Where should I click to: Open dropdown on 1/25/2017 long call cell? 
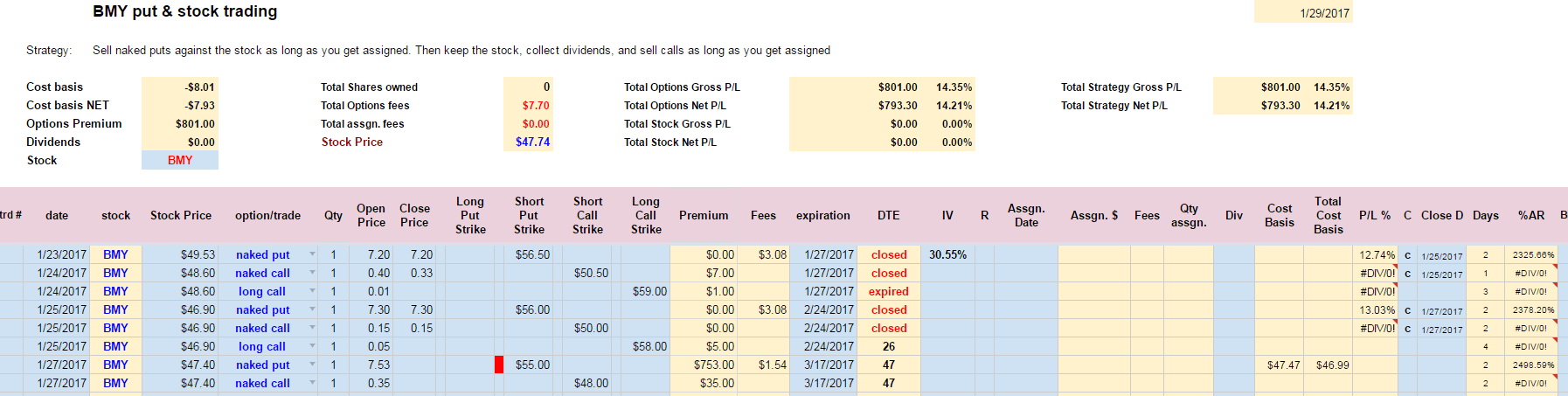[x=312, y=346]
